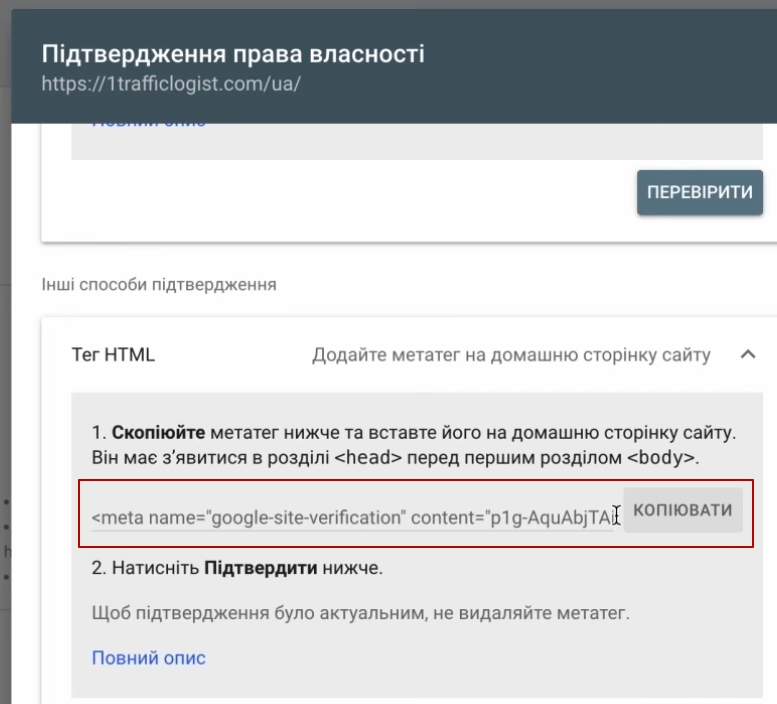
Task: Click the Натисніть text in step 2
Action: 154,568
